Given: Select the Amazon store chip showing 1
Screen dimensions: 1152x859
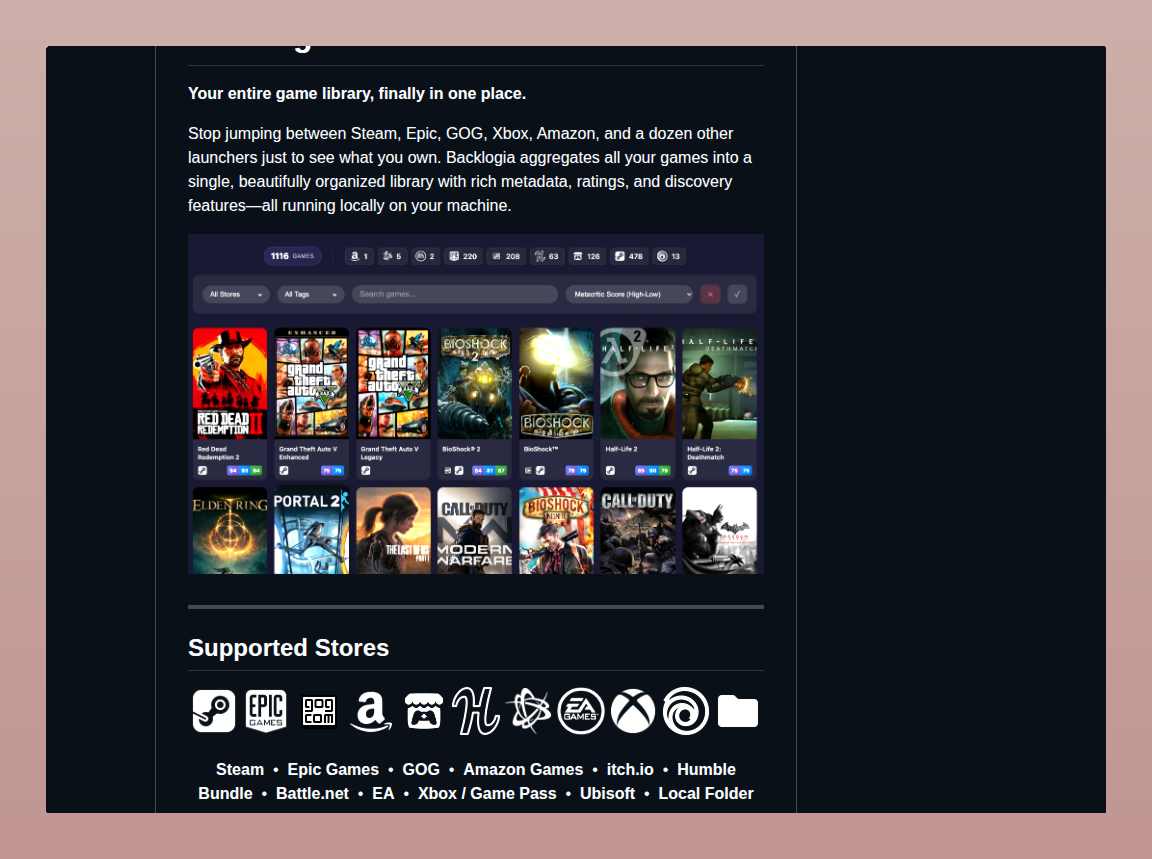Looking at the screenshot, I should click(359, 256).
